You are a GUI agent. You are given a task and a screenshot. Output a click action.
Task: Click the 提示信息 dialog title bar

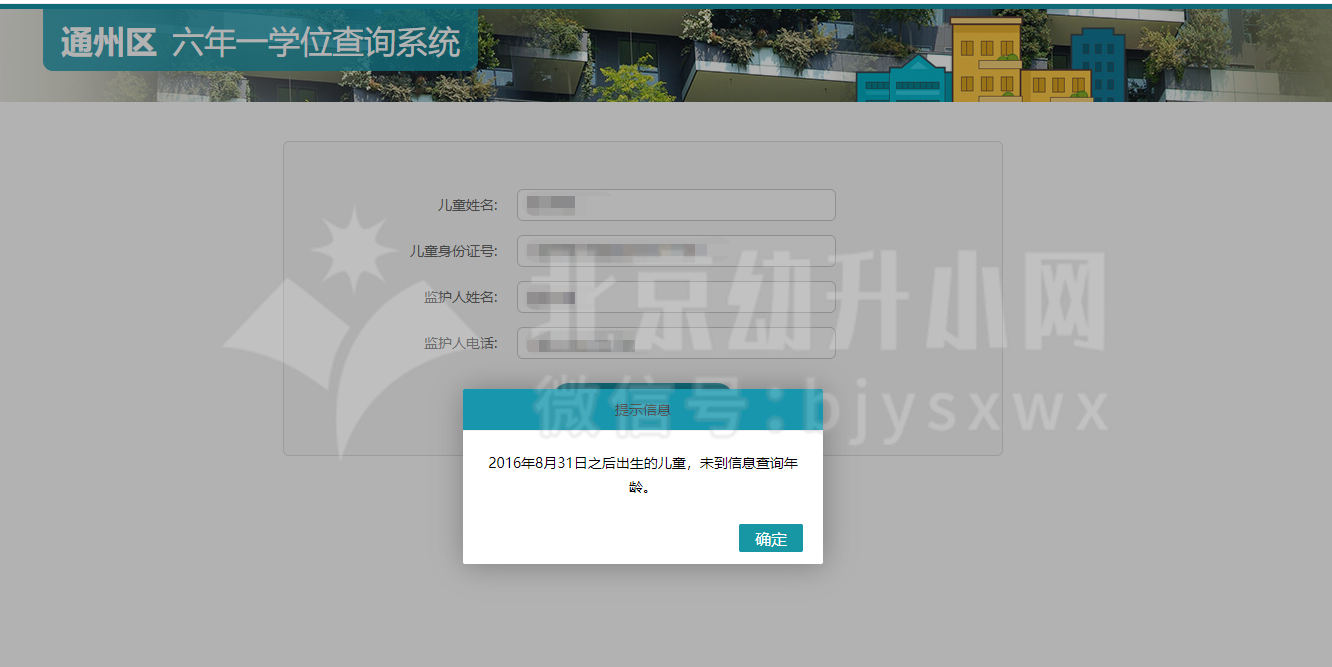coord(642,409)
